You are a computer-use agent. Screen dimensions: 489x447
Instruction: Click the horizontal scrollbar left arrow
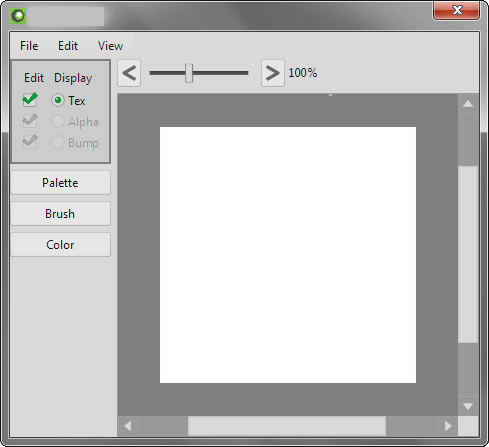(x=128, y=426)
